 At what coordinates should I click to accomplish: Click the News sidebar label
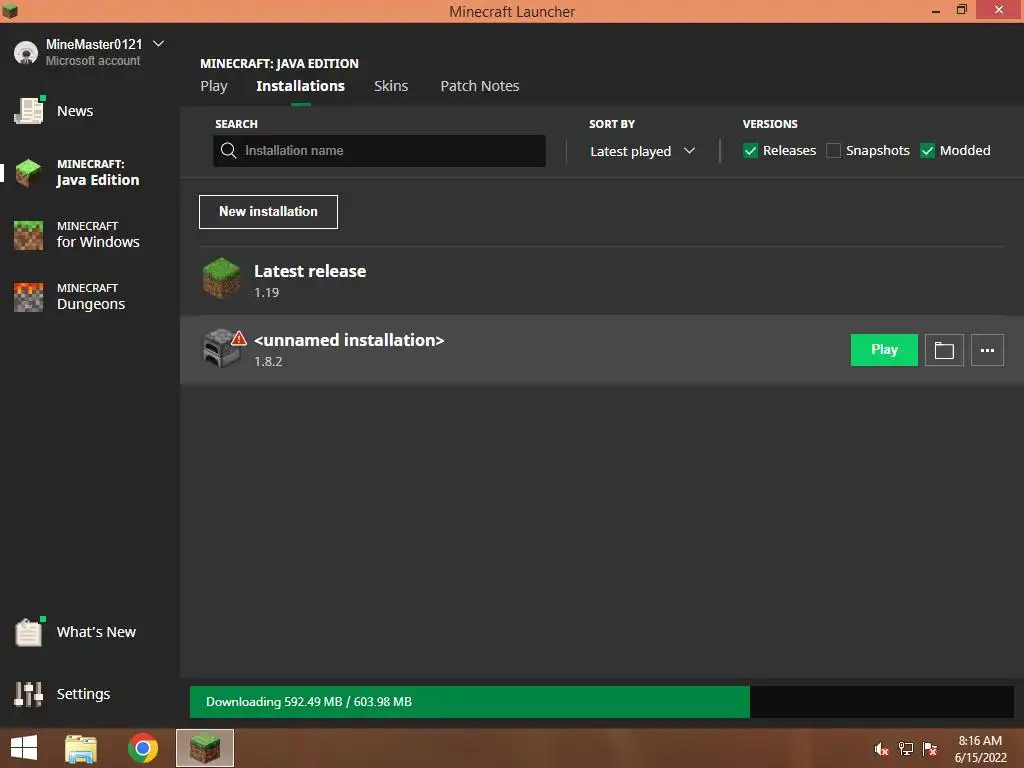pyautogui.click(x=75, y=111)
